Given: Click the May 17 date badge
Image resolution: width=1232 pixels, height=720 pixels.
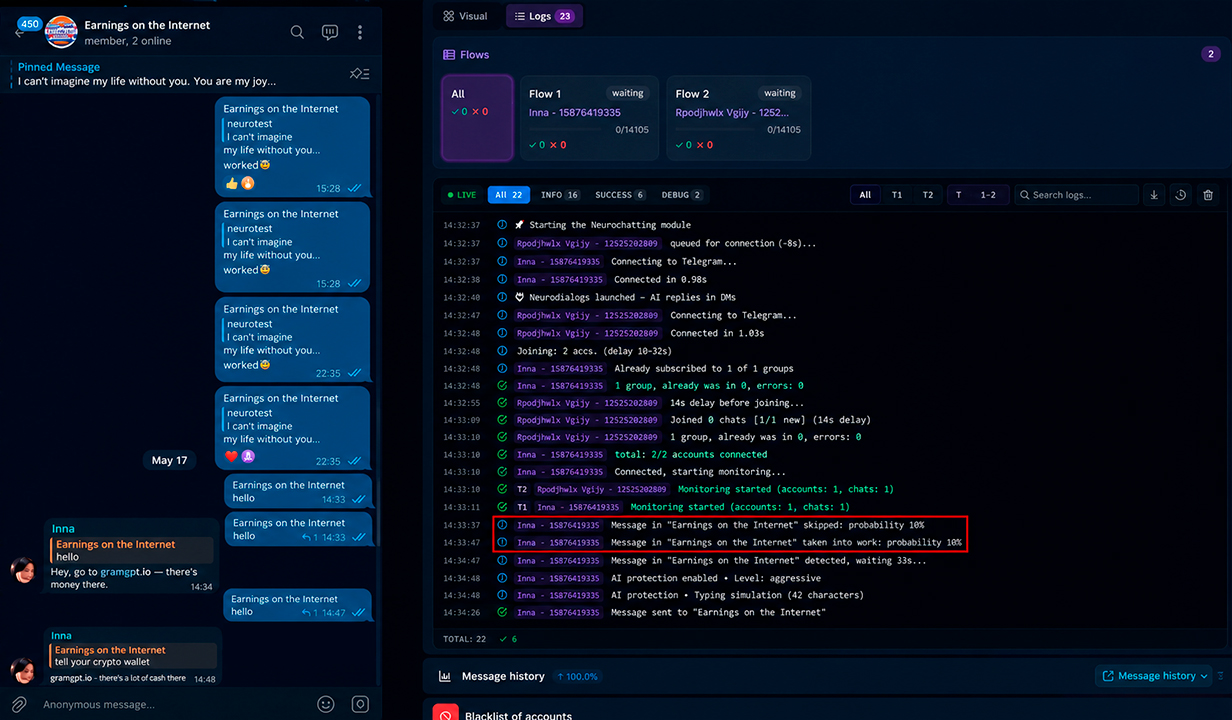Looking at the screenshot, I should coord(169,460).
